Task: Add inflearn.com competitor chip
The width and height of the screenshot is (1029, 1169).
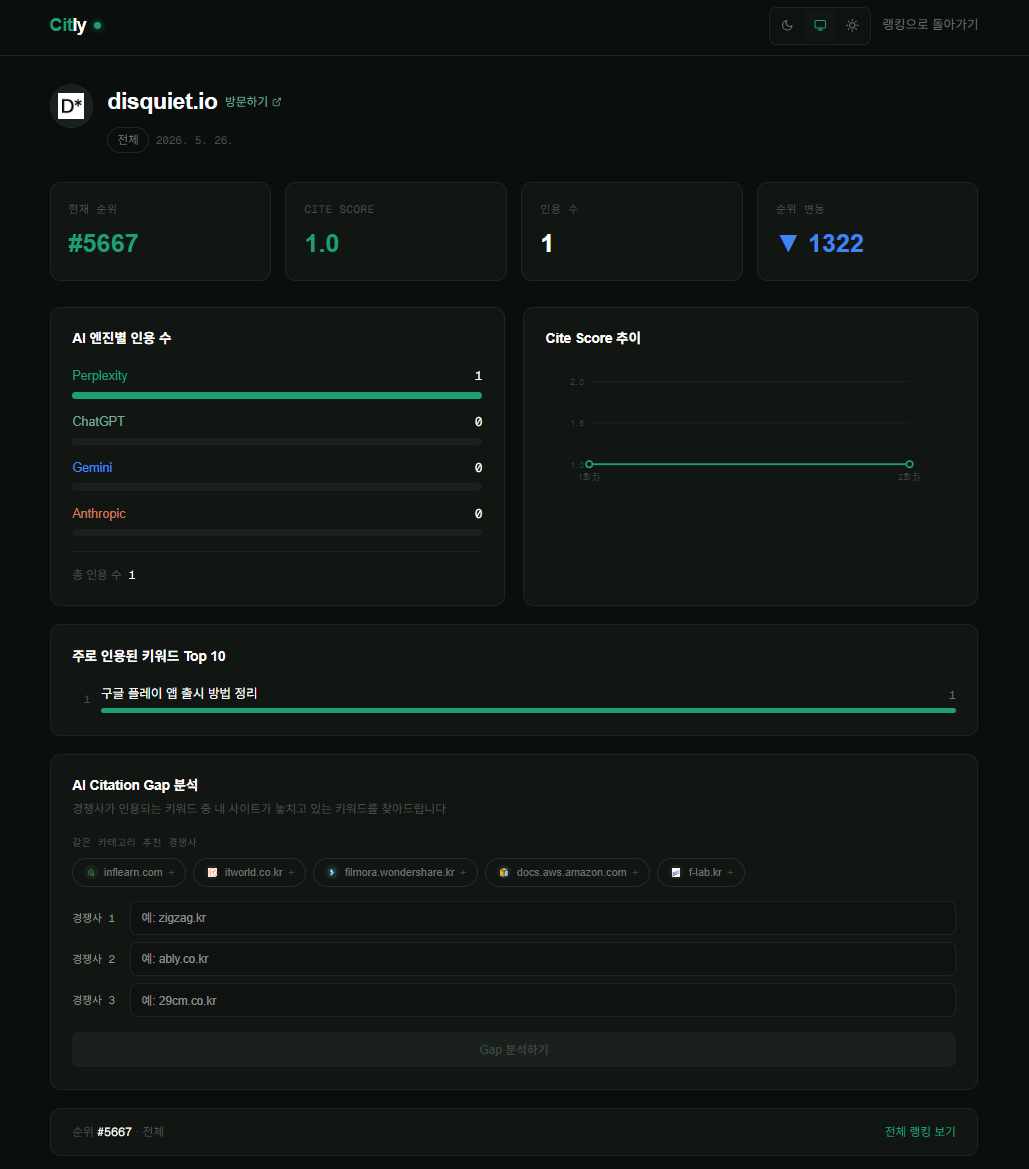Action: coord(129,872)
